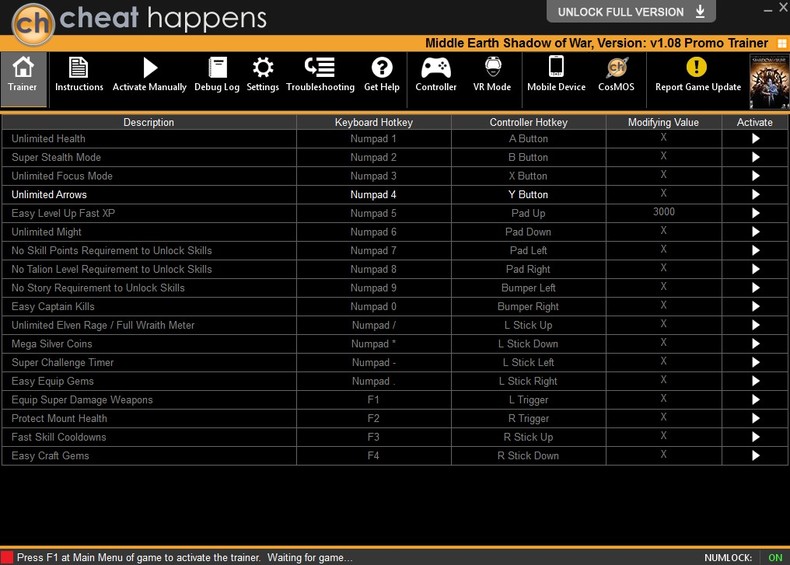The image size is (790, 565).
Task: Click the Pad Right controller hotkey
Action: (528, 269)
